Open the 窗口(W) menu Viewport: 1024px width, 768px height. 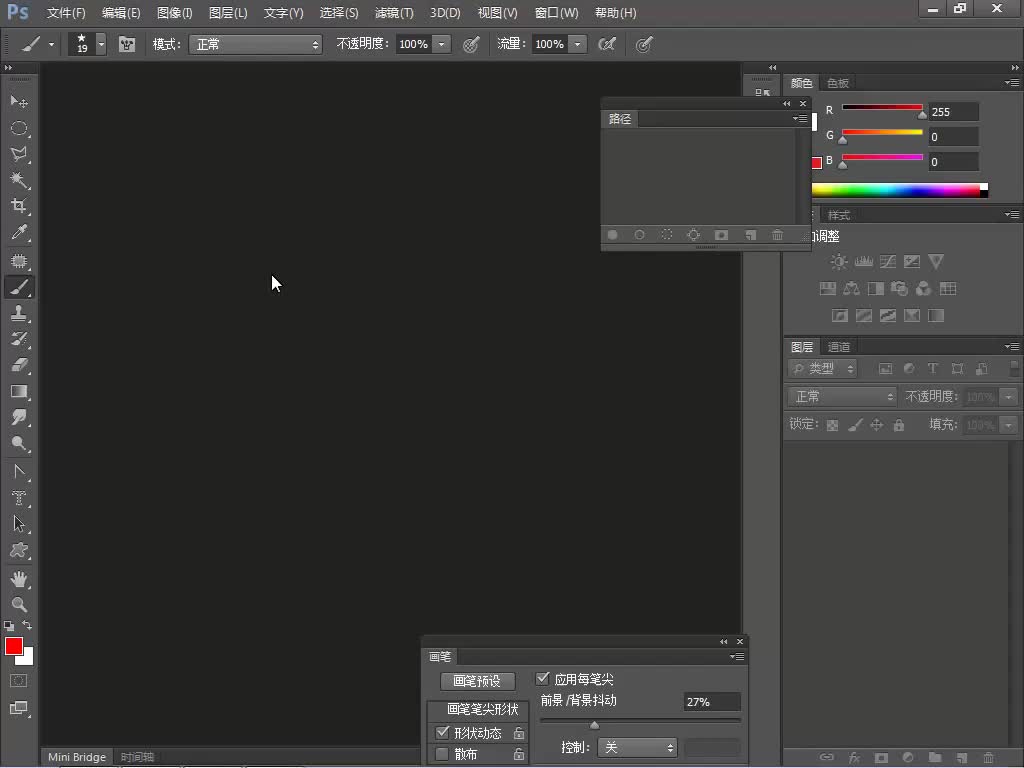point(556,13)
